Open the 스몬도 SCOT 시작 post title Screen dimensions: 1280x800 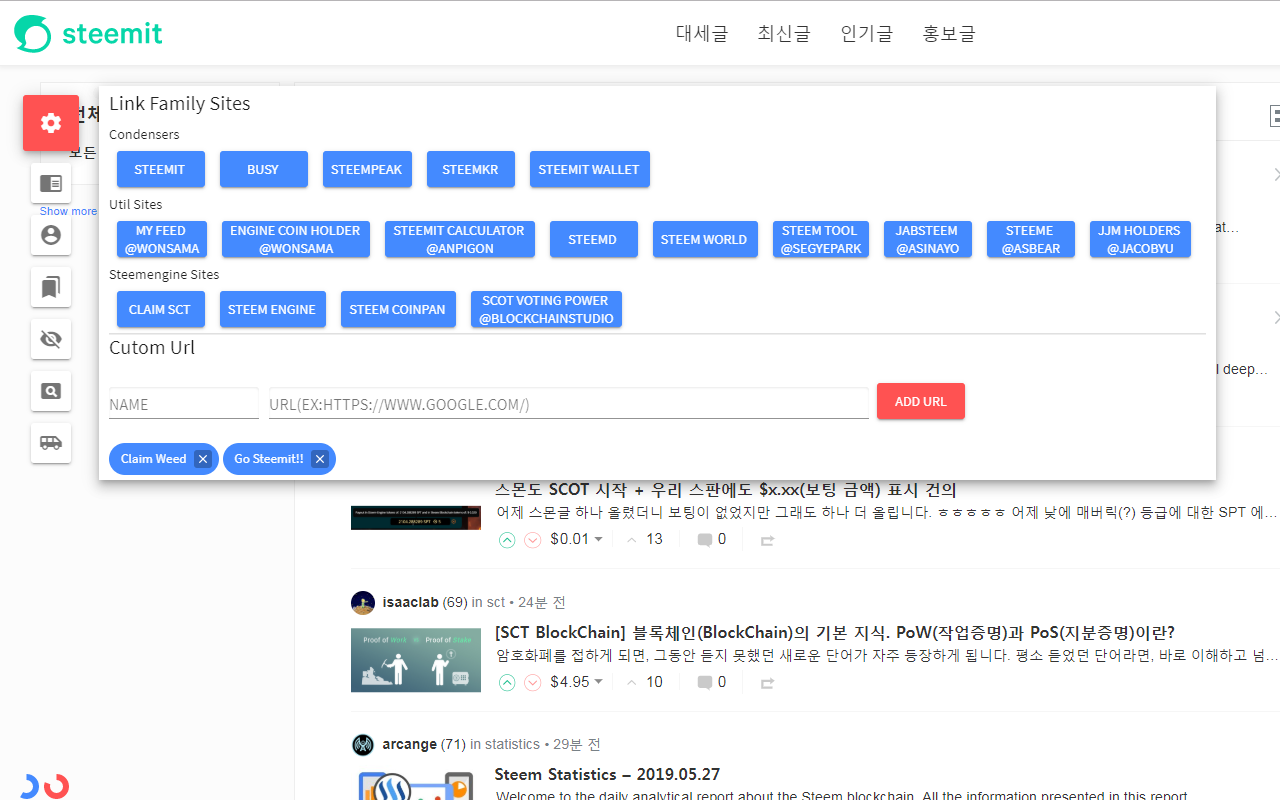[726, 490]
